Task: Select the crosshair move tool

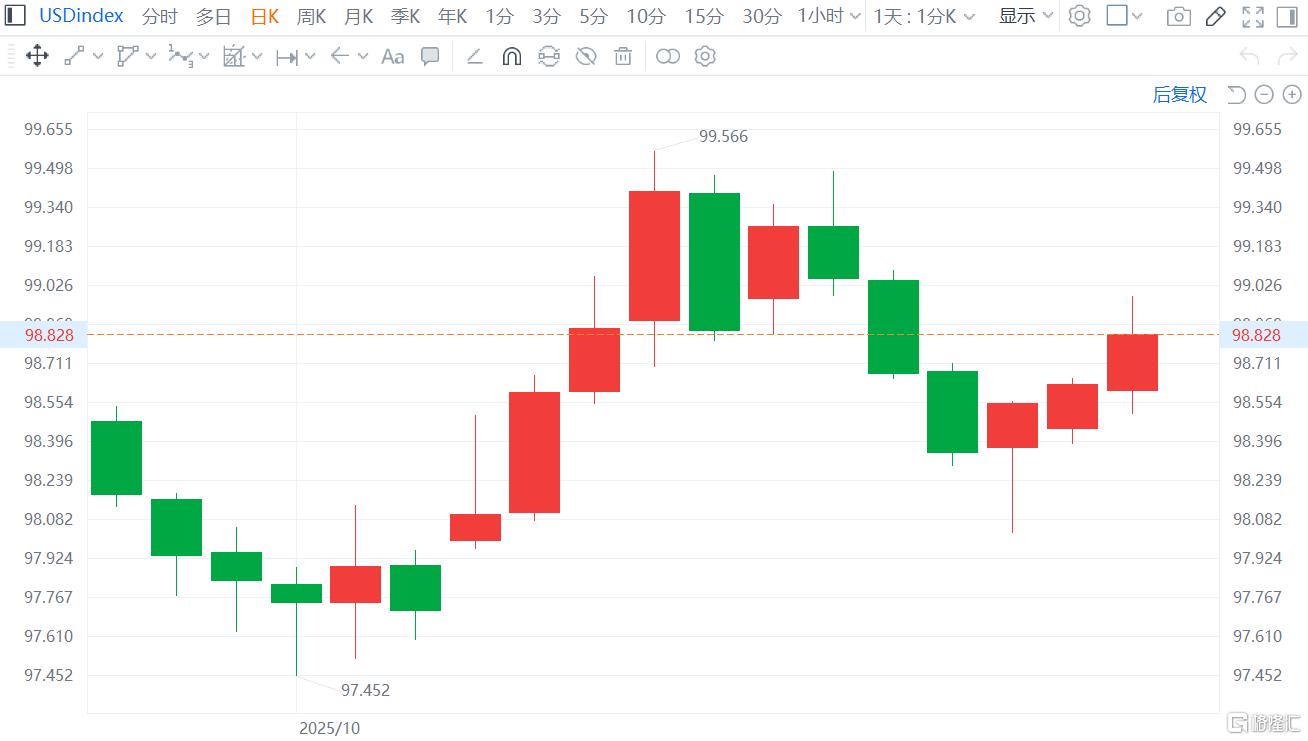Action: [x=37, y=56]
